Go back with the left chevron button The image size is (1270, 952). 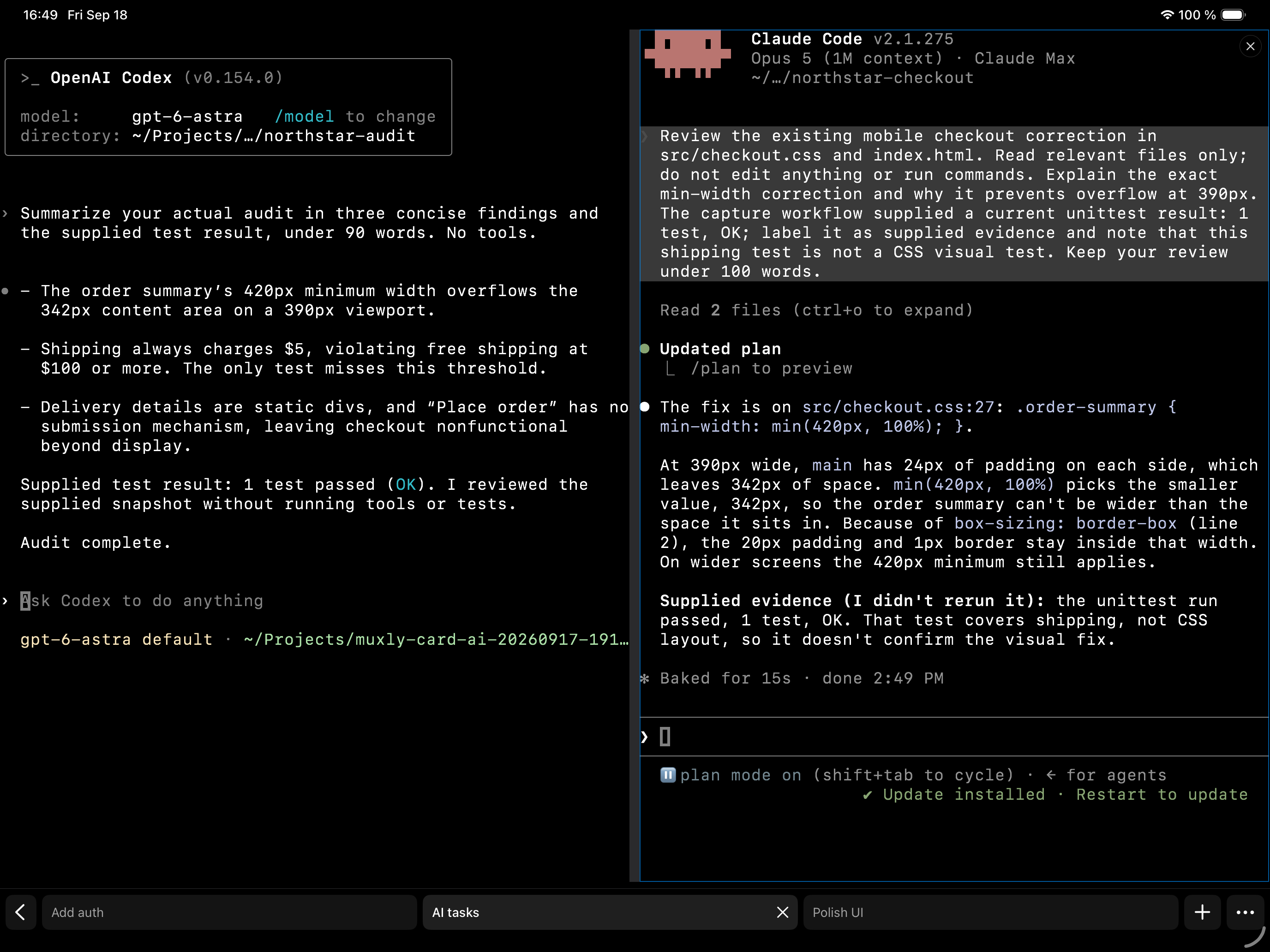click(21, 912)
